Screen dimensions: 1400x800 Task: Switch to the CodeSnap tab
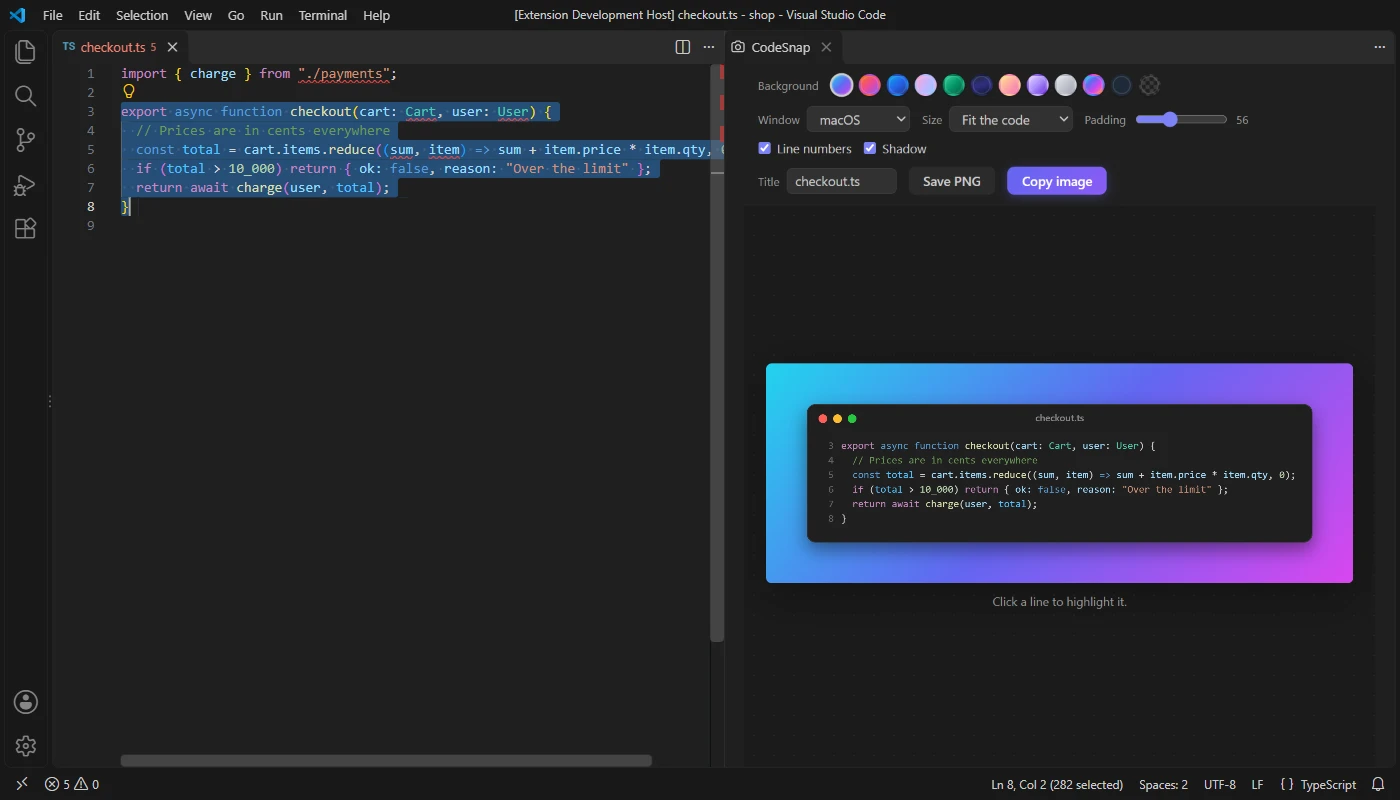click(x=780, y=47)
